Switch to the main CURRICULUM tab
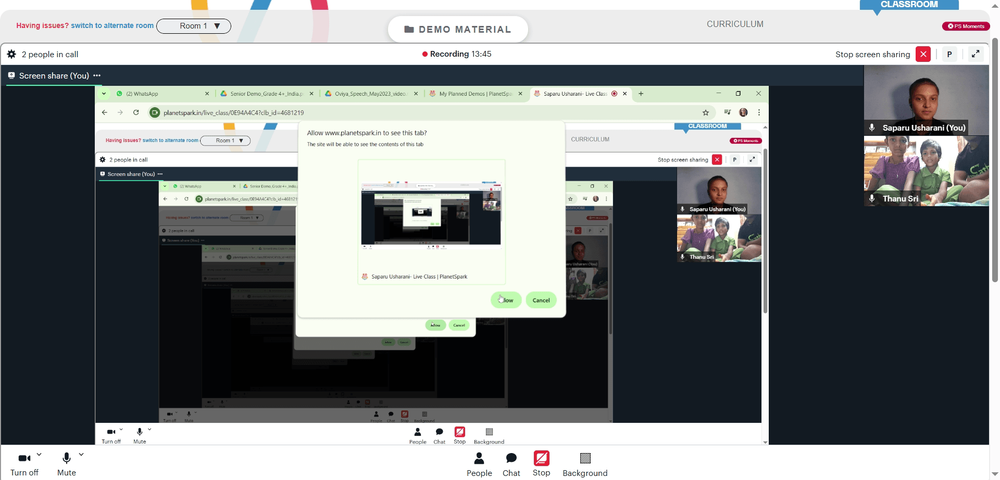 pos(735,24)
